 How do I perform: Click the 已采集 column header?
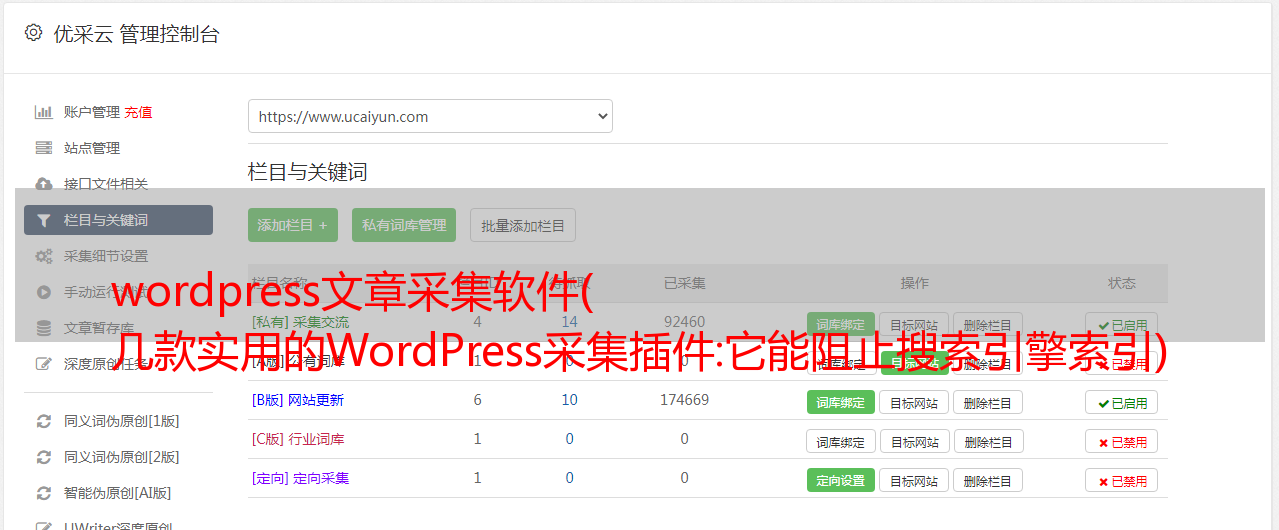tap(684, 283)
